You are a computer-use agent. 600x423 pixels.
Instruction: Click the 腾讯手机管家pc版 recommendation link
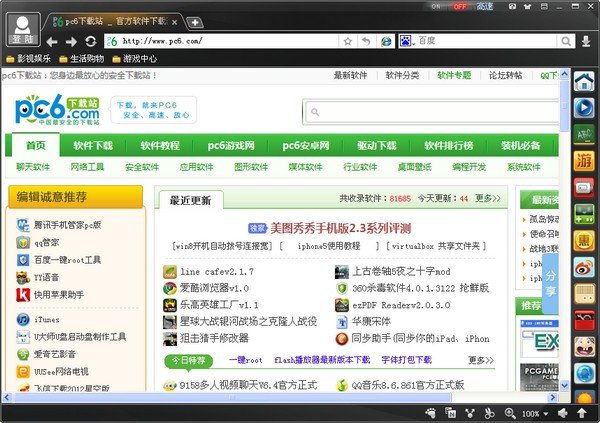coord(69,223)
